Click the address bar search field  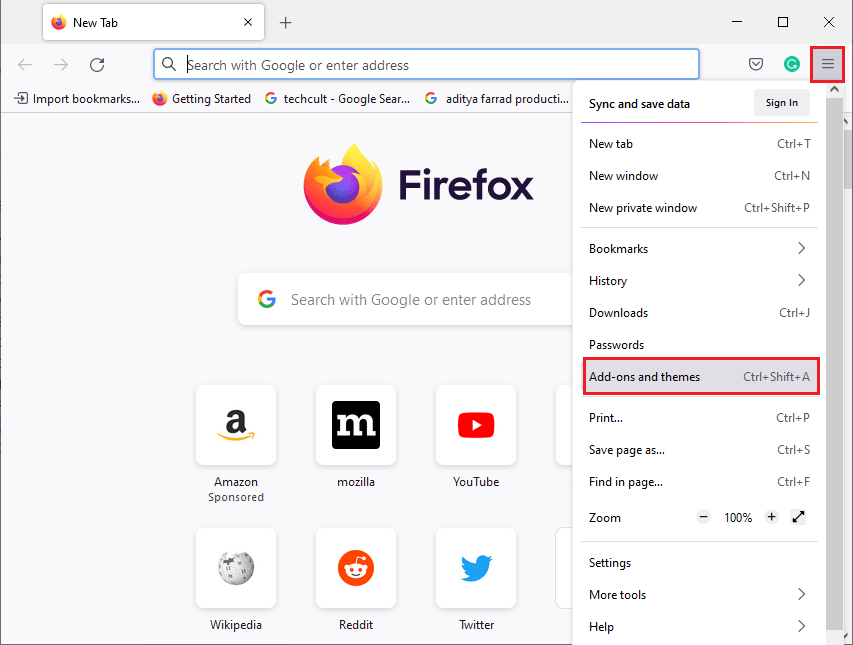tap(426, 65)
